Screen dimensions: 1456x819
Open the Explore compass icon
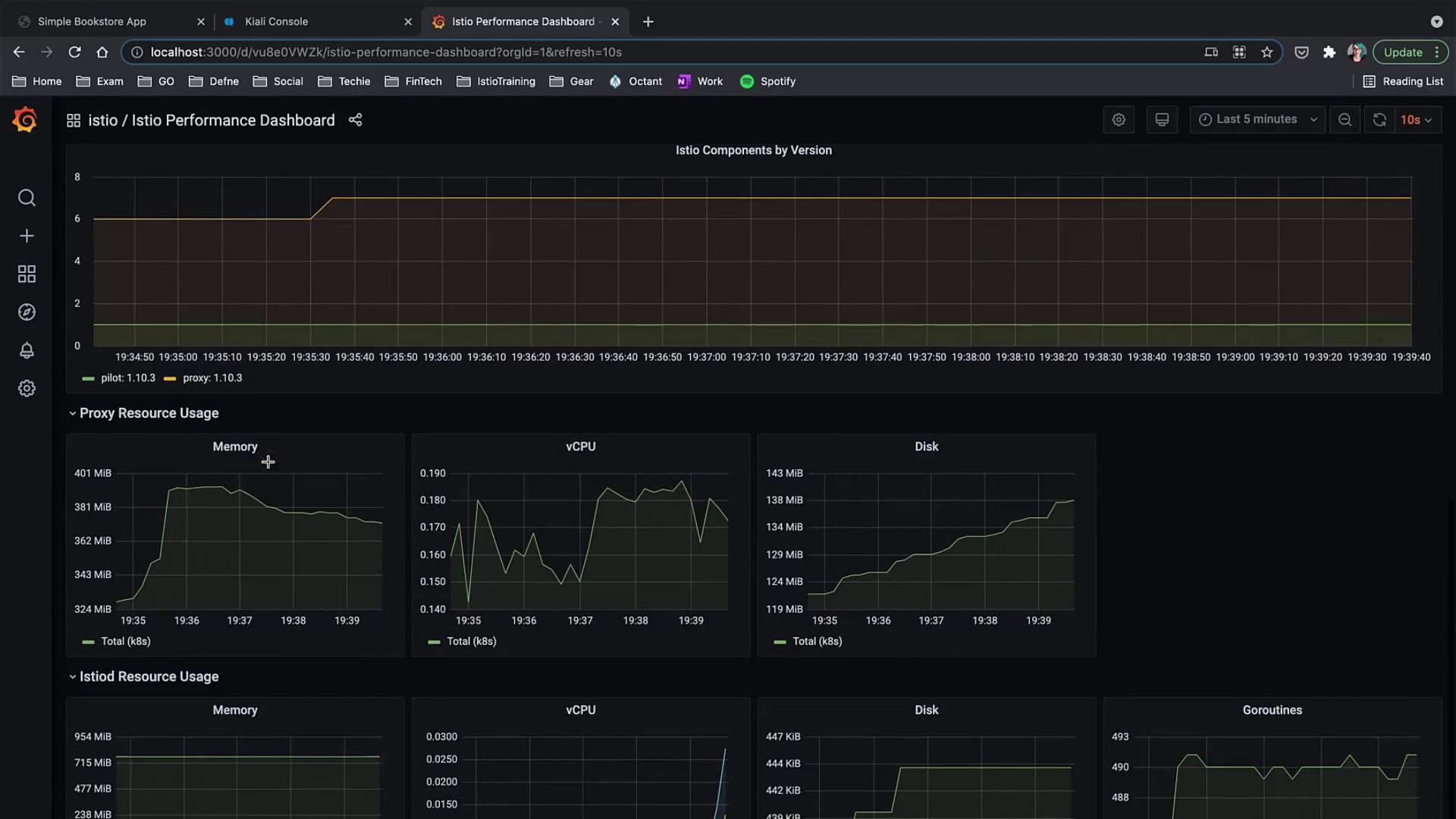pyautogui.click(x=27, y=312)
